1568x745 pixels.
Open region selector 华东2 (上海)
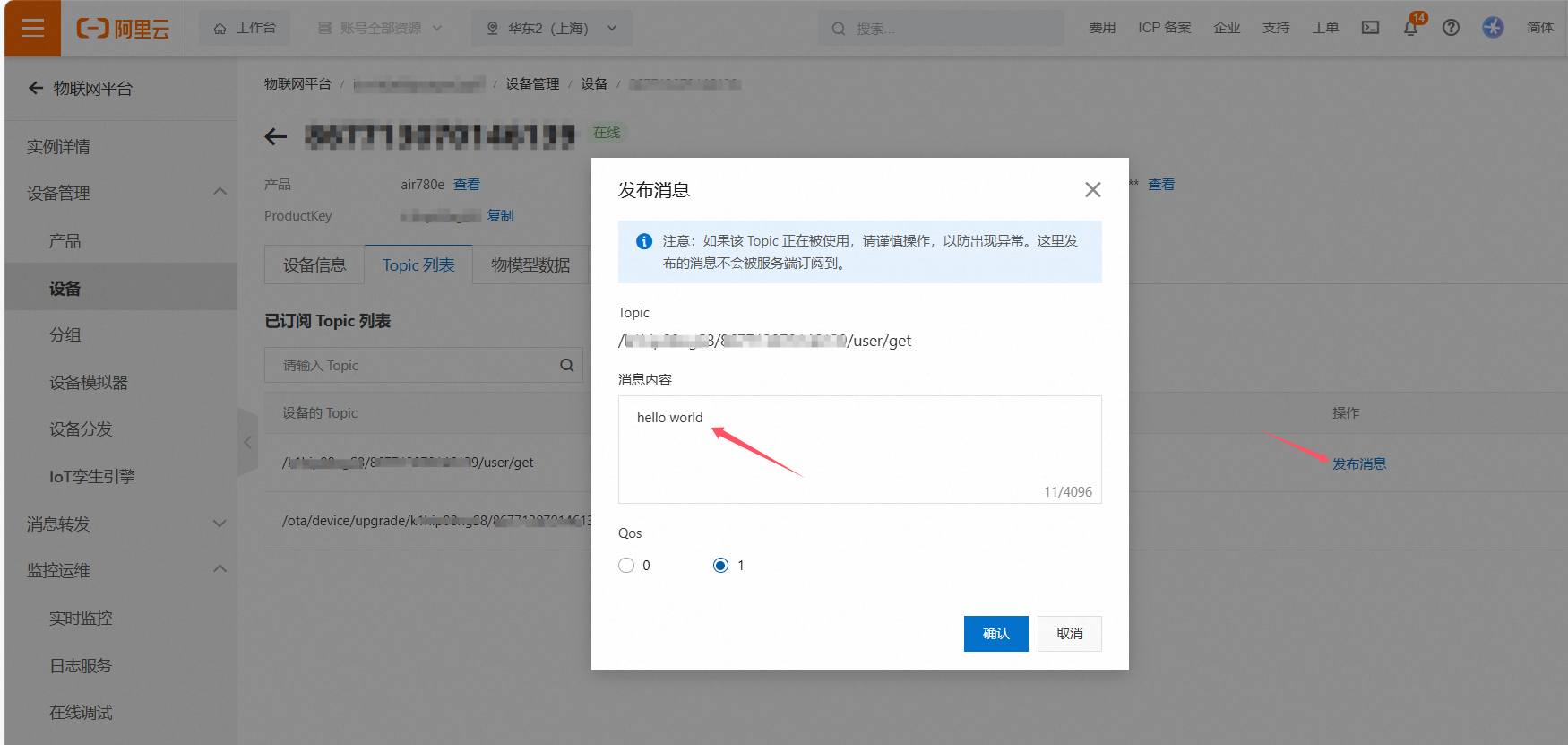click(551, 28)
